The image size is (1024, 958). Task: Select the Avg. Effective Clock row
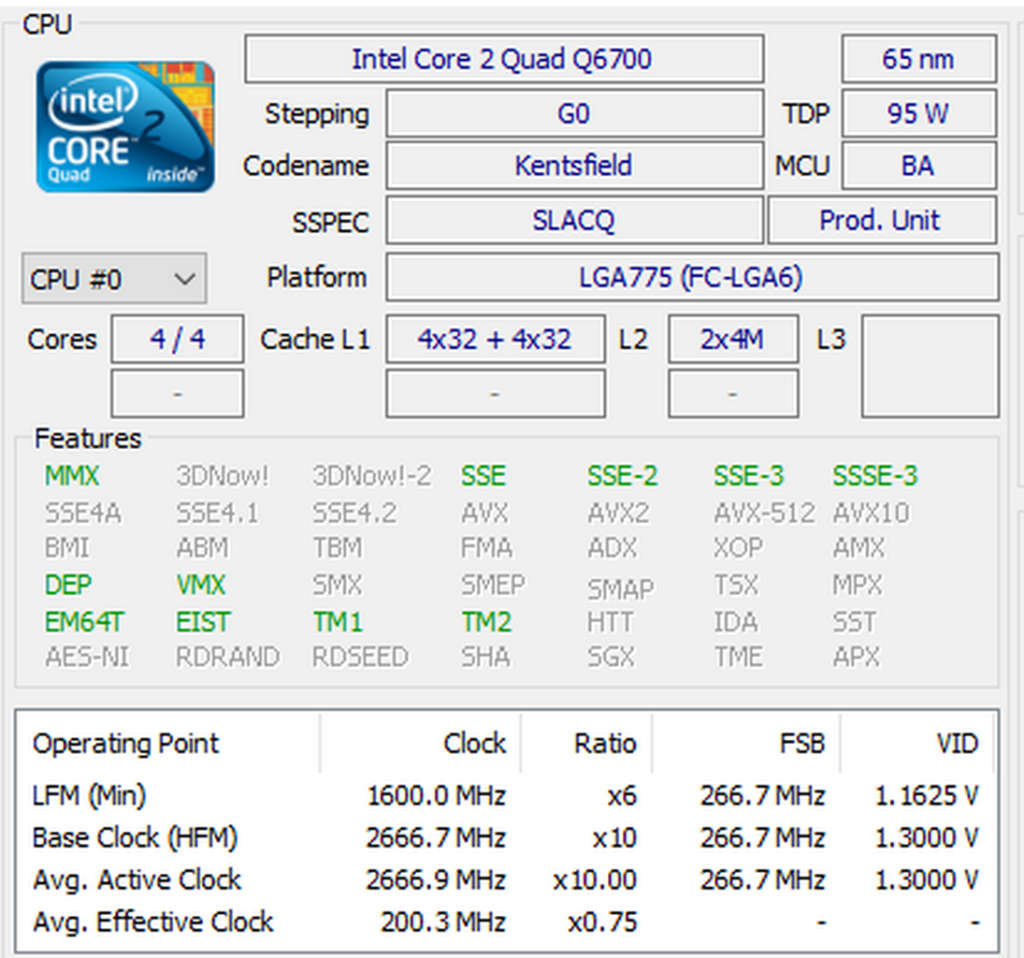point(152,921)
